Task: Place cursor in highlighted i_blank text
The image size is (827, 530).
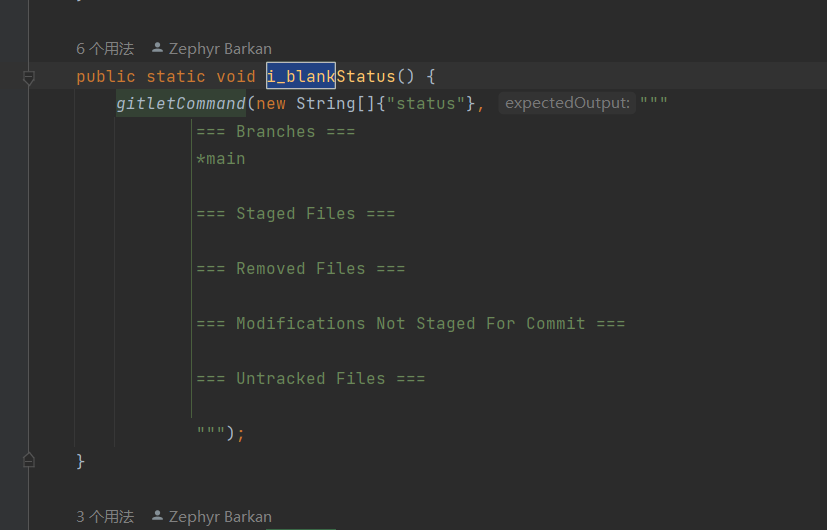Action: [300, 77]
